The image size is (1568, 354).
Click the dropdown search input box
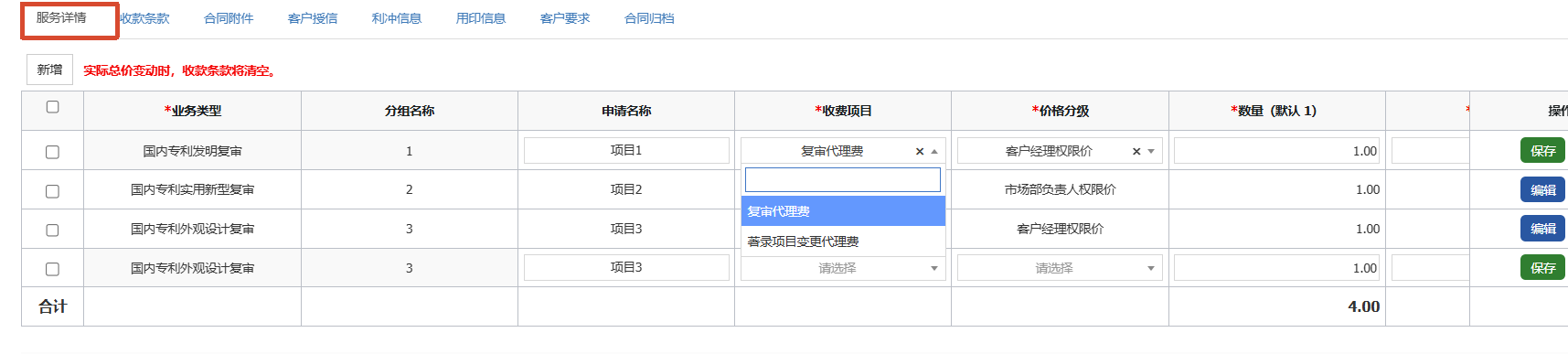click(843, 179)
